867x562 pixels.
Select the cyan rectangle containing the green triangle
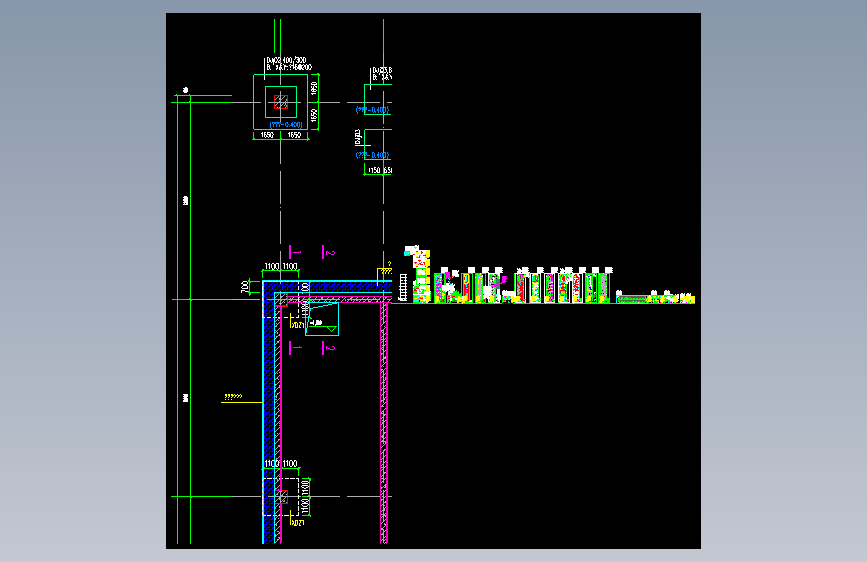pos(322,319)
